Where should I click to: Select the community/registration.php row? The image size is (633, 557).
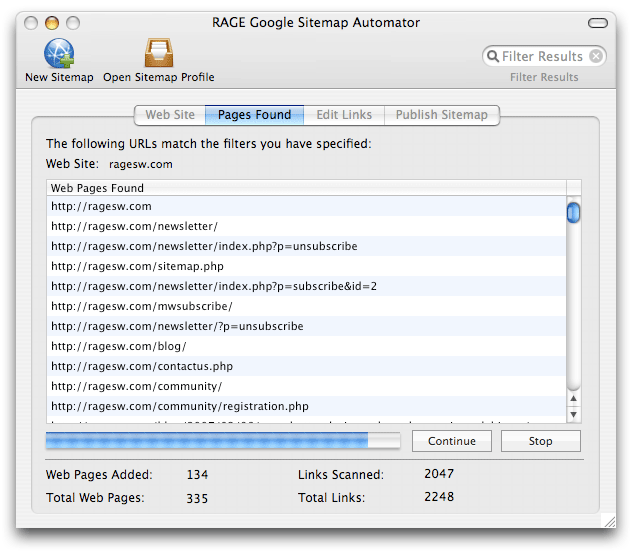306,406
